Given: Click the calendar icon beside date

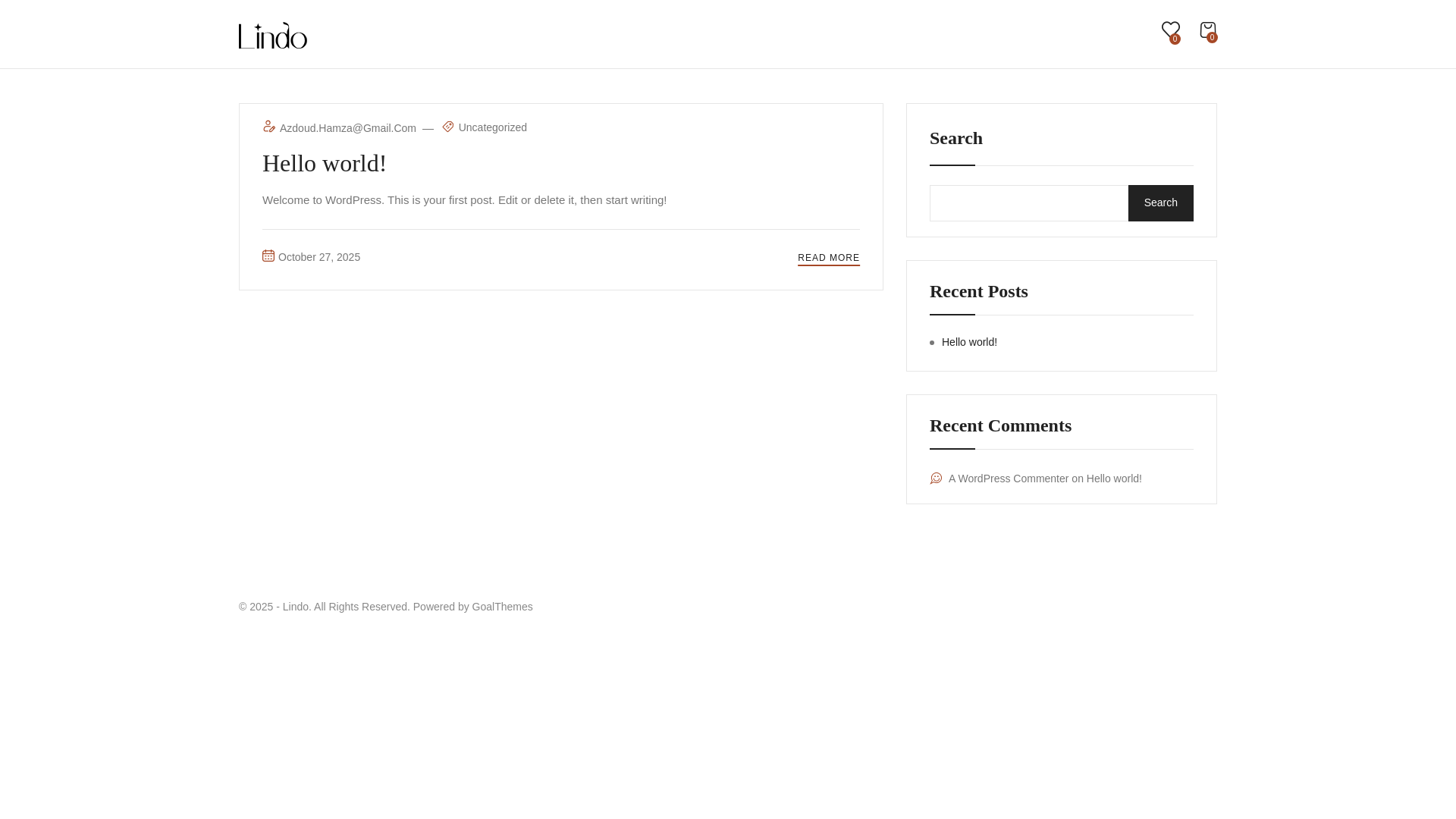Looking at the screenshot, I should click(x=268, y=256).
